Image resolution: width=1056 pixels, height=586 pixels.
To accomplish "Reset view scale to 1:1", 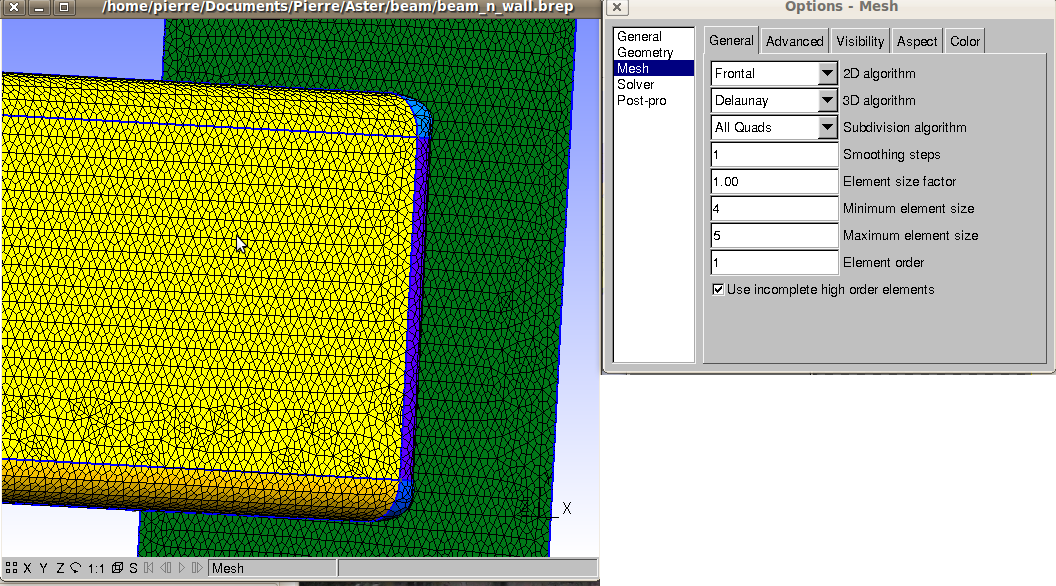I will tap(96, 568).
